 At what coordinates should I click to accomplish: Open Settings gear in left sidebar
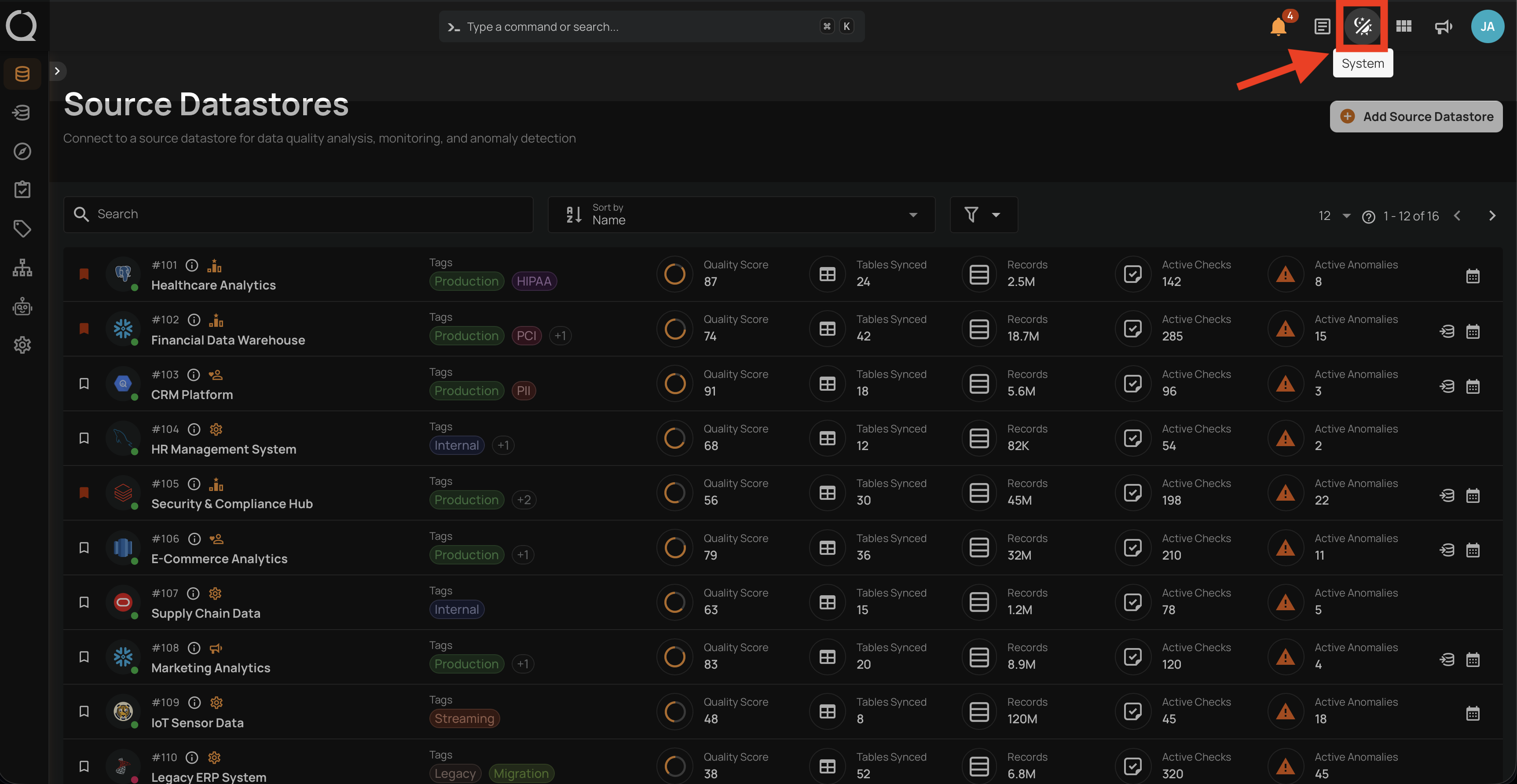(22, 345)
